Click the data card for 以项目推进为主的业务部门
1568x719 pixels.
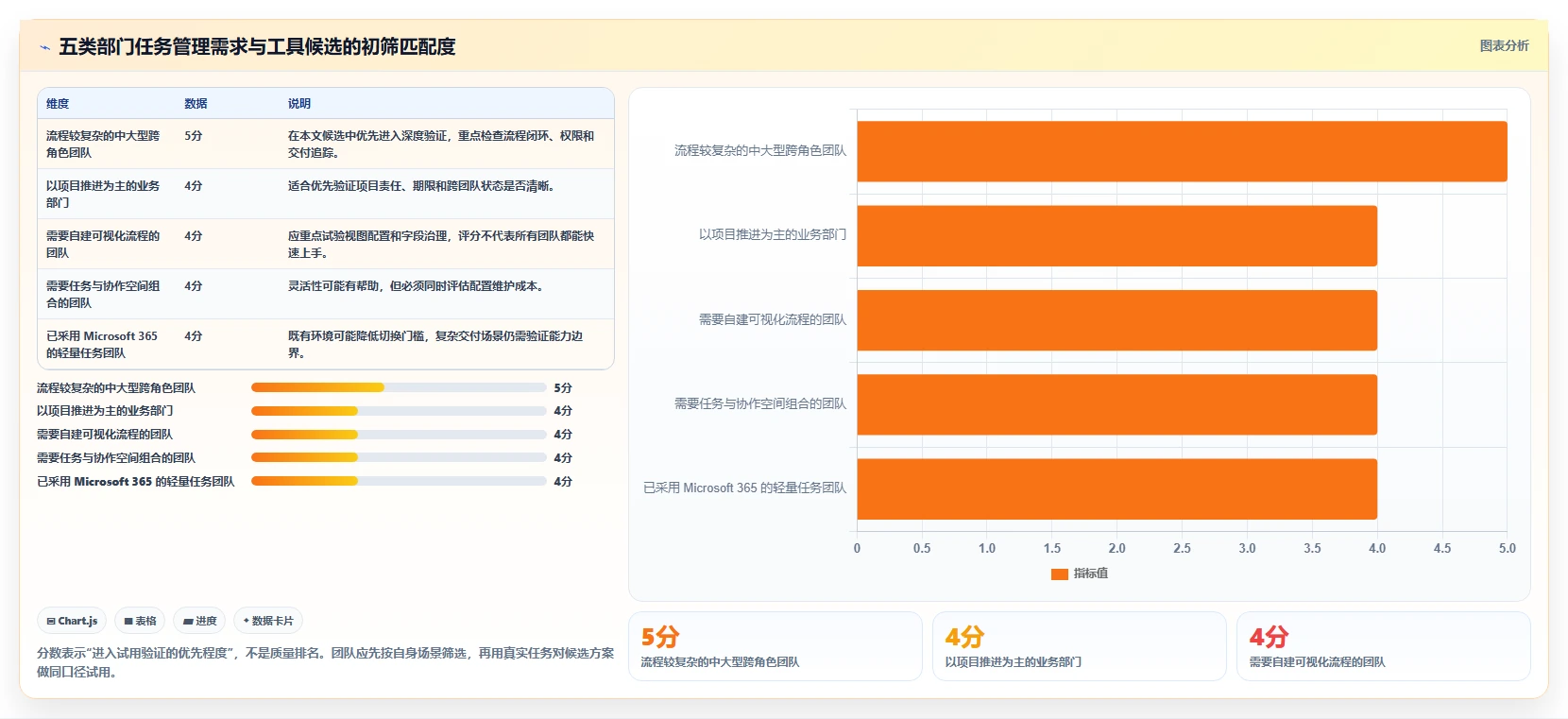(1080, 646)
